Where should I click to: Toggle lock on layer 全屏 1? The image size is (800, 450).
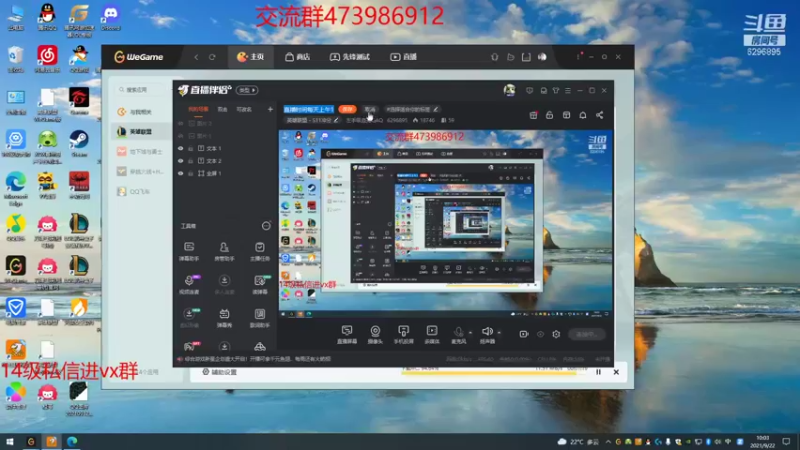point(191,173)
